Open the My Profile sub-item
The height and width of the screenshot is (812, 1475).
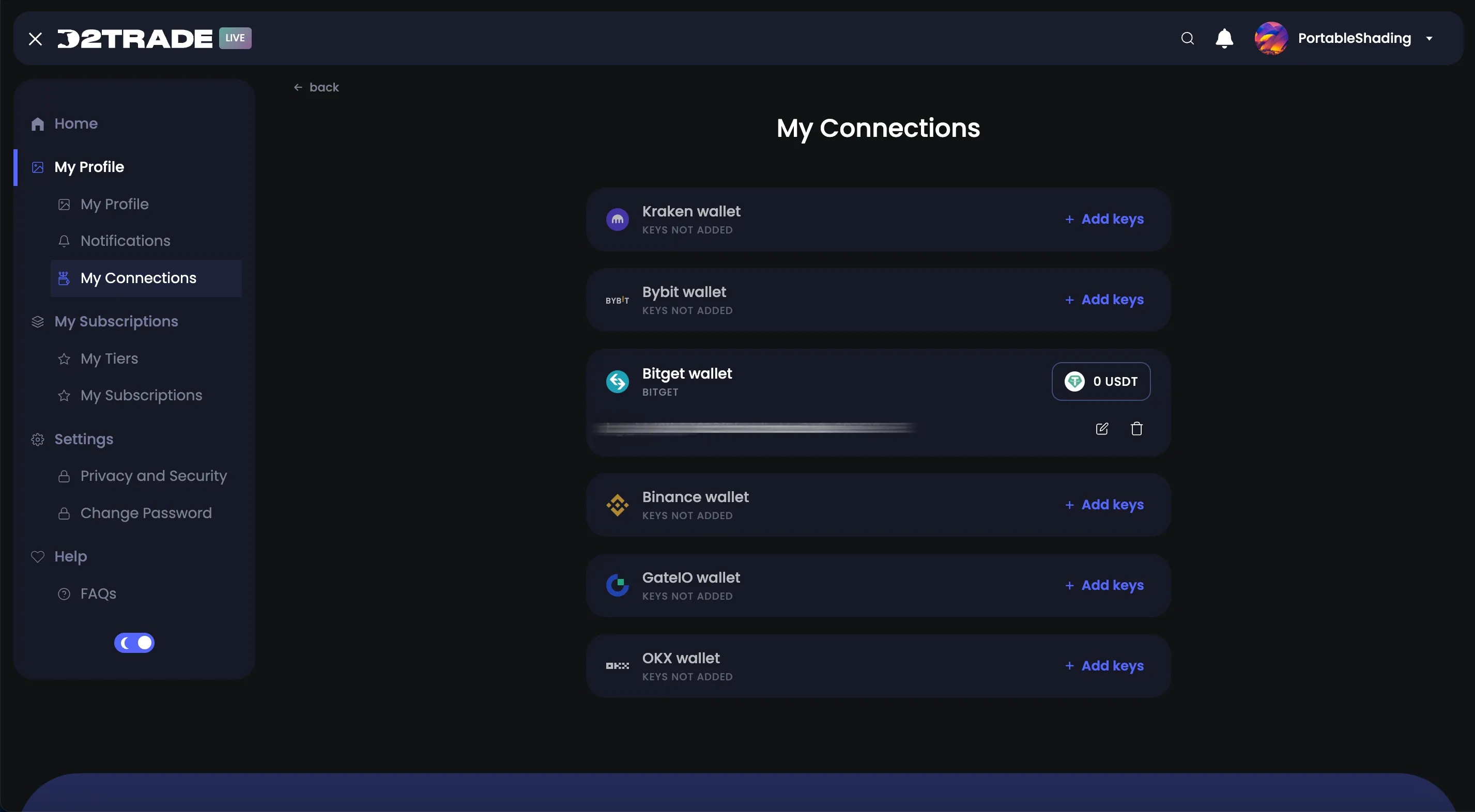(115, 204)
